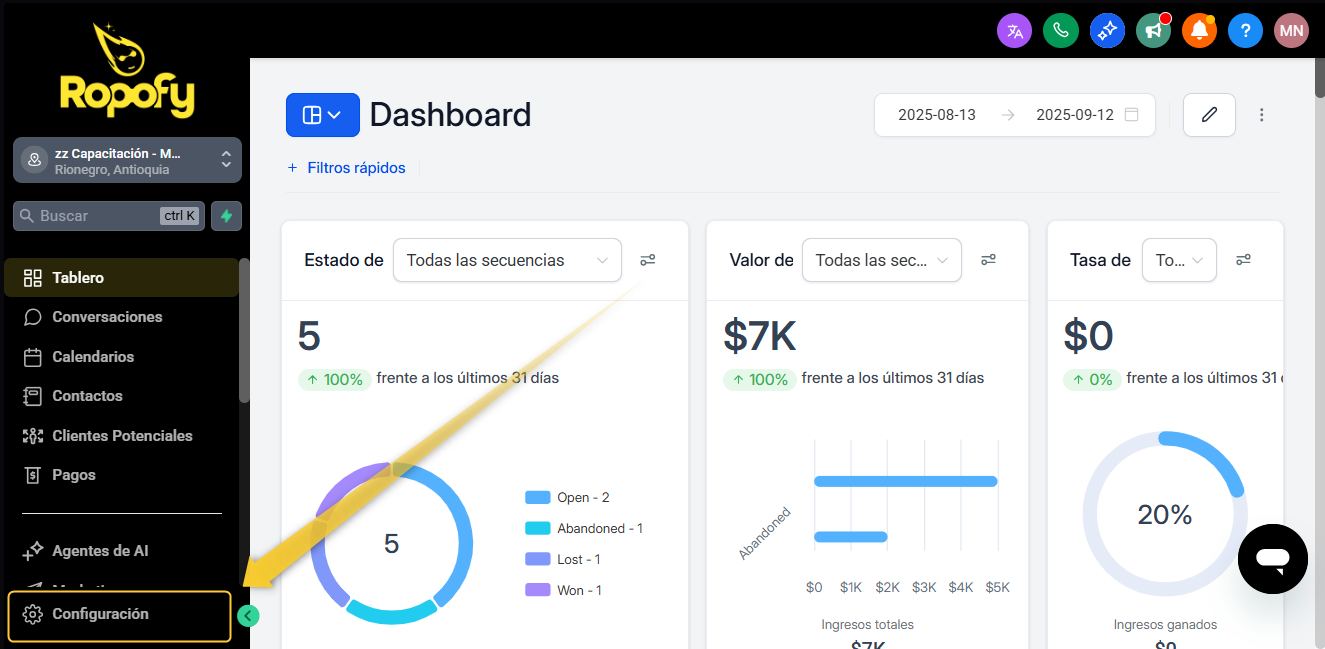The height and width of the screenshot is (649, 1325).
Task: Click the blue help question mark icon
Action: [x=1245, y=31]
